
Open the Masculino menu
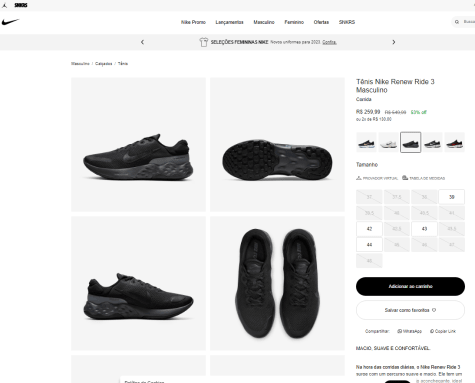(264, 22)
